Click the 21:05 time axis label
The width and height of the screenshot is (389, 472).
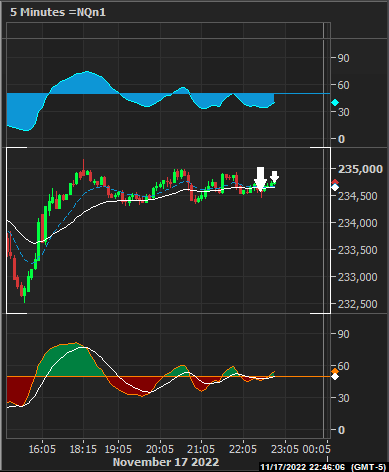(201, 449)
